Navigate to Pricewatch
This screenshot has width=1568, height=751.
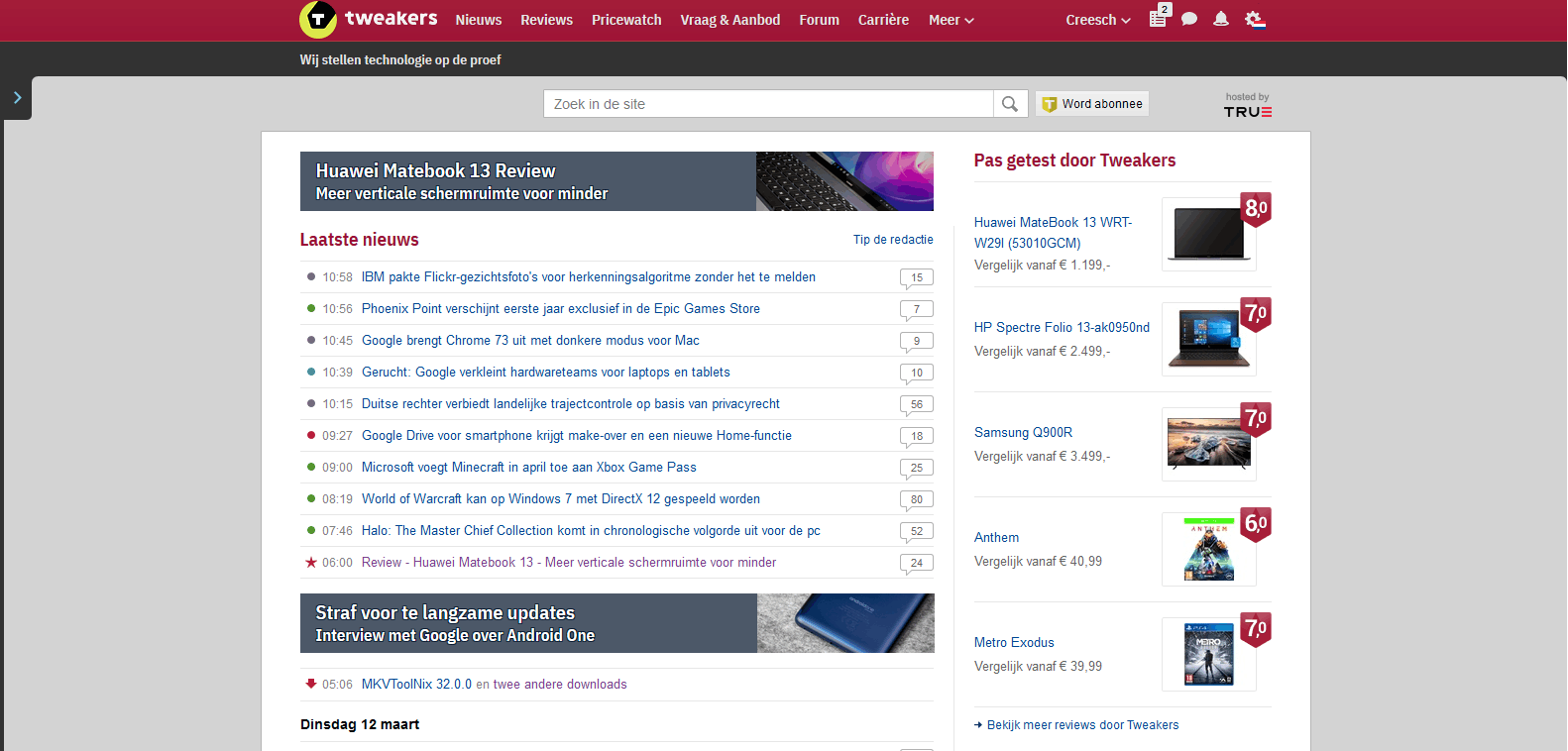[626, 20]
